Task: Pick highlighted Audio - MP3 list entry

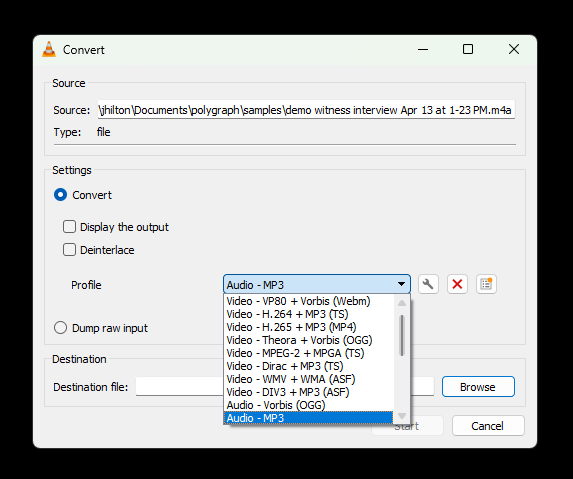Action: (x=309, y=418)
